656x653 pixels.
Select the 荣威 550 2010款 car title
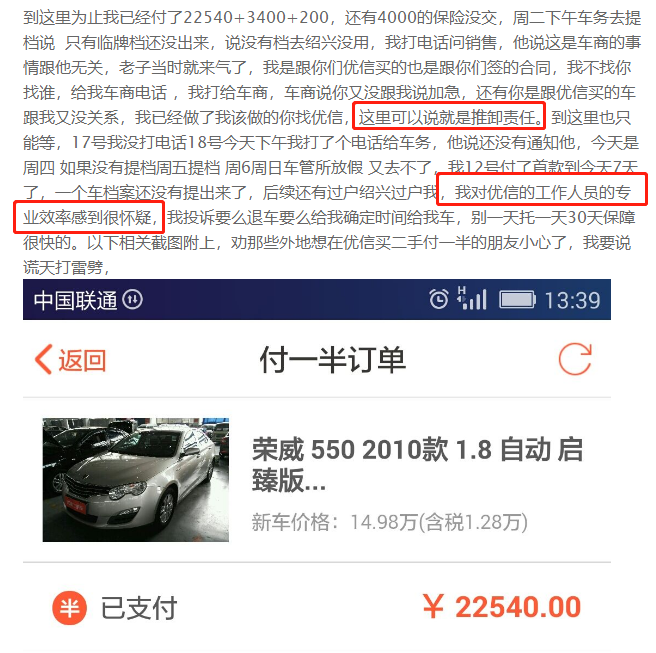pyautogui.click(x=417, y=465)
